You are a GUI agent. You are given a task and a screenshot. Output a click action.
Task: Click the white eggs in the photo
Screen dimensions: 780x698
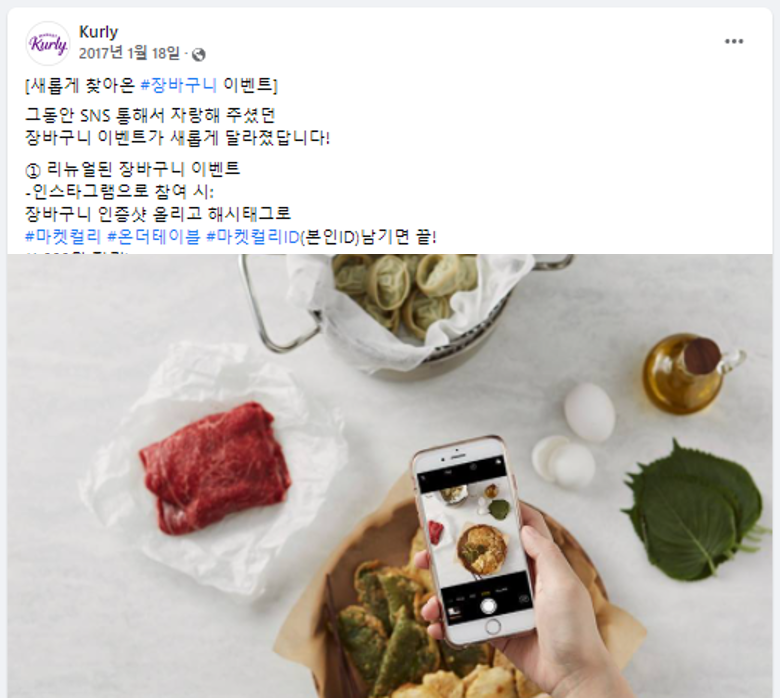pos(577,435)
